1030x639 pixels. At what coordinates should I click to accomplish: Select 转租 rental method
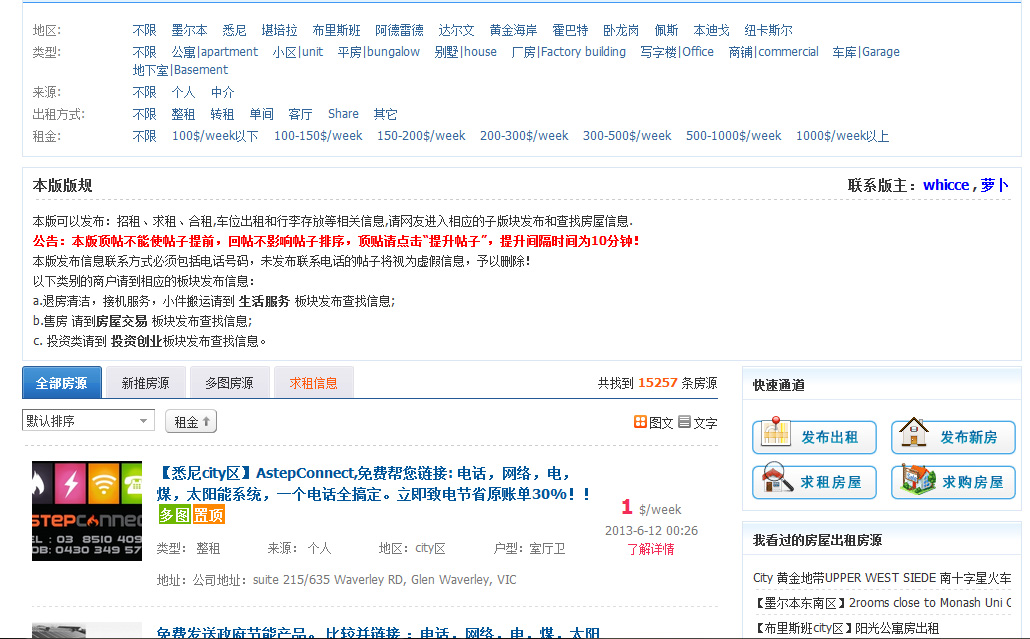point(222,114)
